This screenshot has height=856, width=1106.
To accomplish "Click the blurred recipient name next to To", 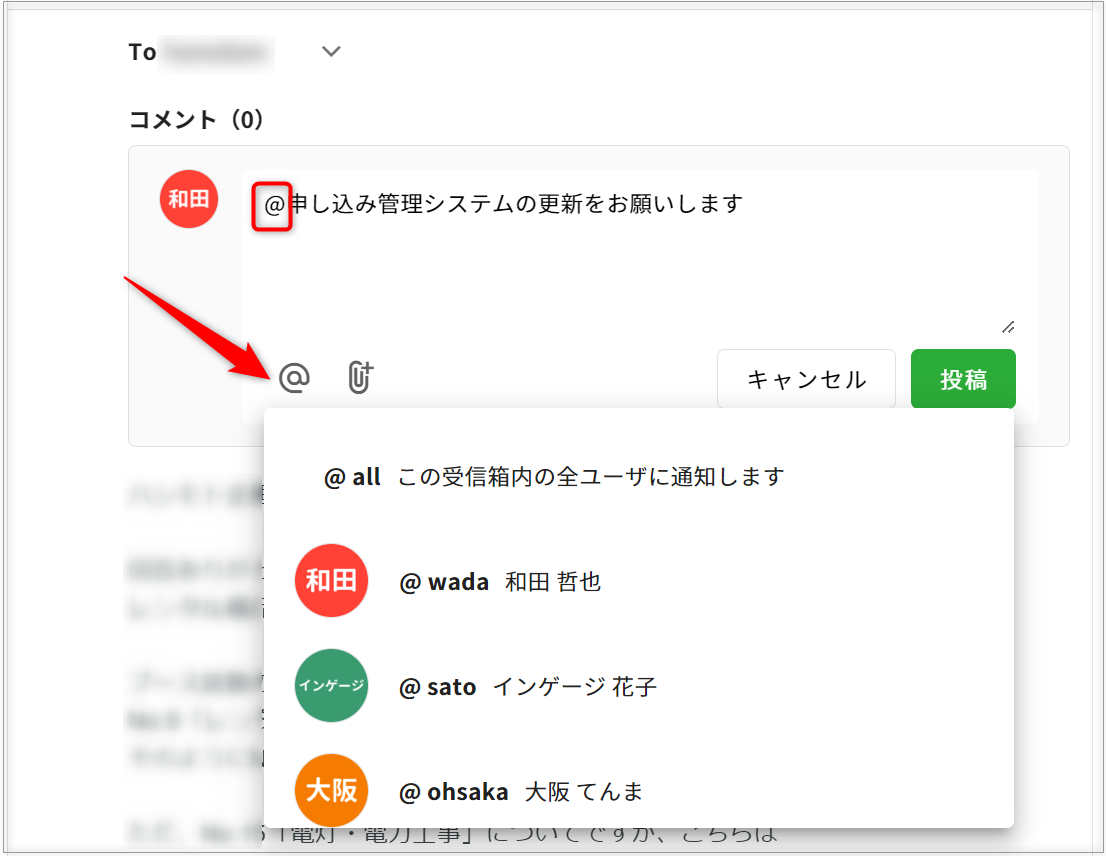I will [216, 52].
